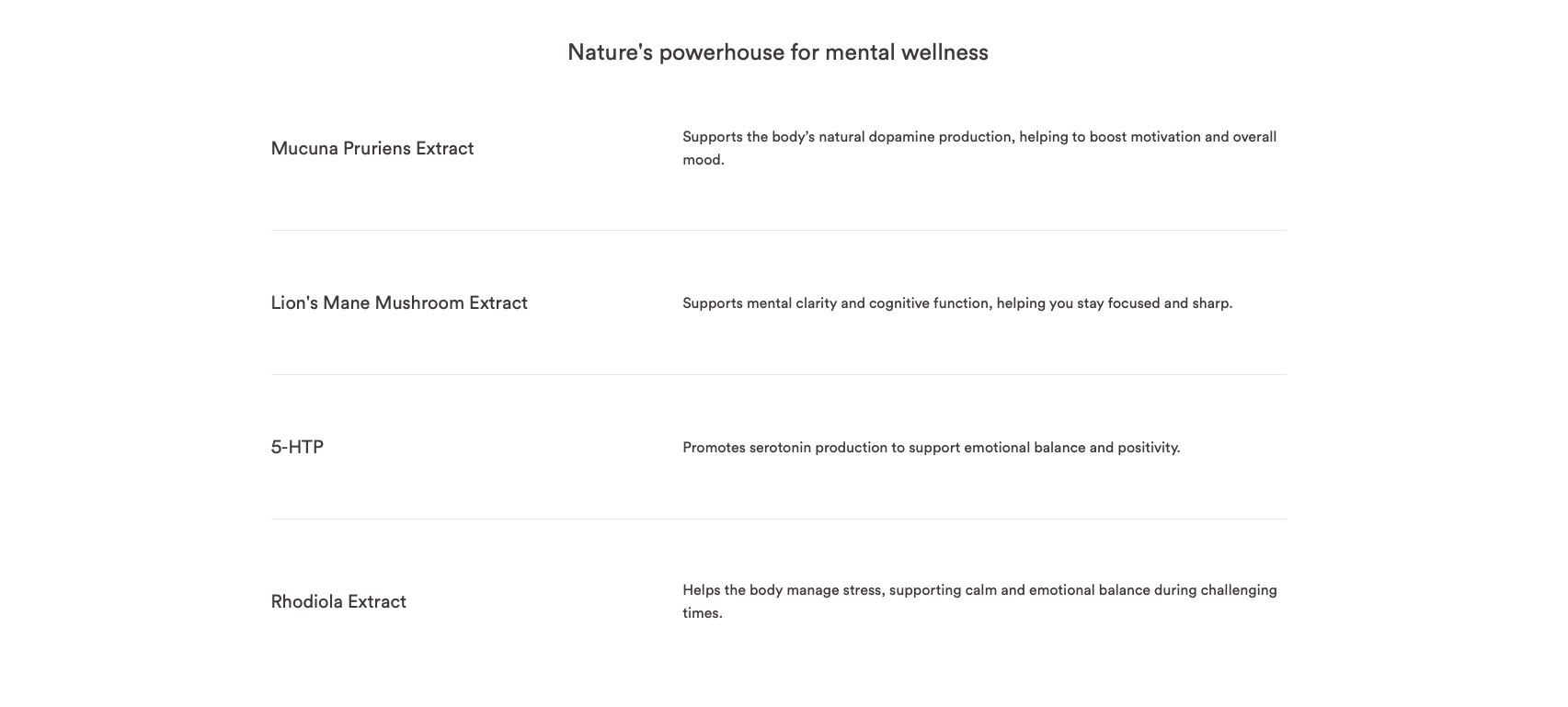Select the Rhodiola stress management description
Viewport: 1568px width, 707px height.
click(979, 601)
